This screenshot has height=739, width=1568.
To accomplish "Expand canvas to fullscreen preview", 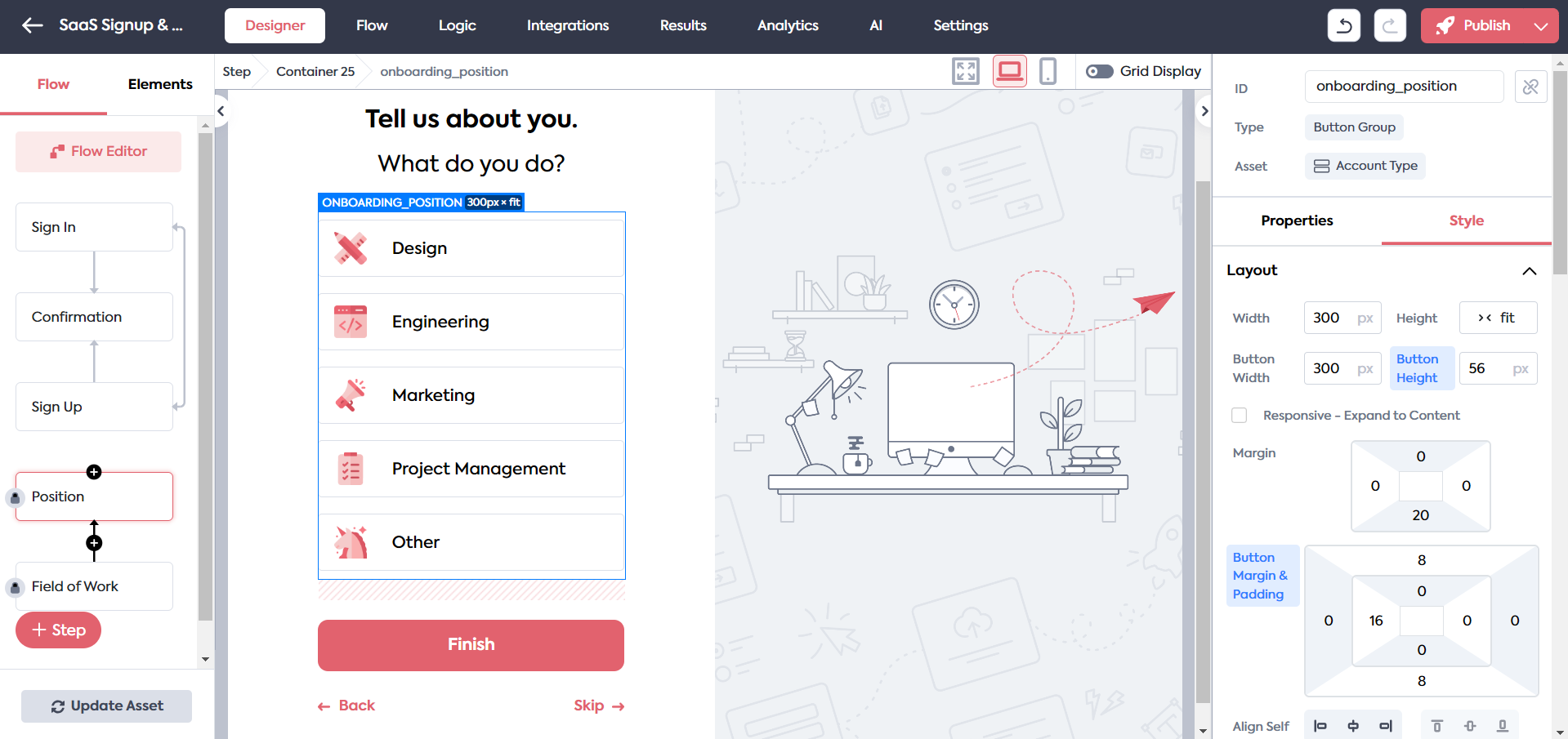I will tap(965, 71).
